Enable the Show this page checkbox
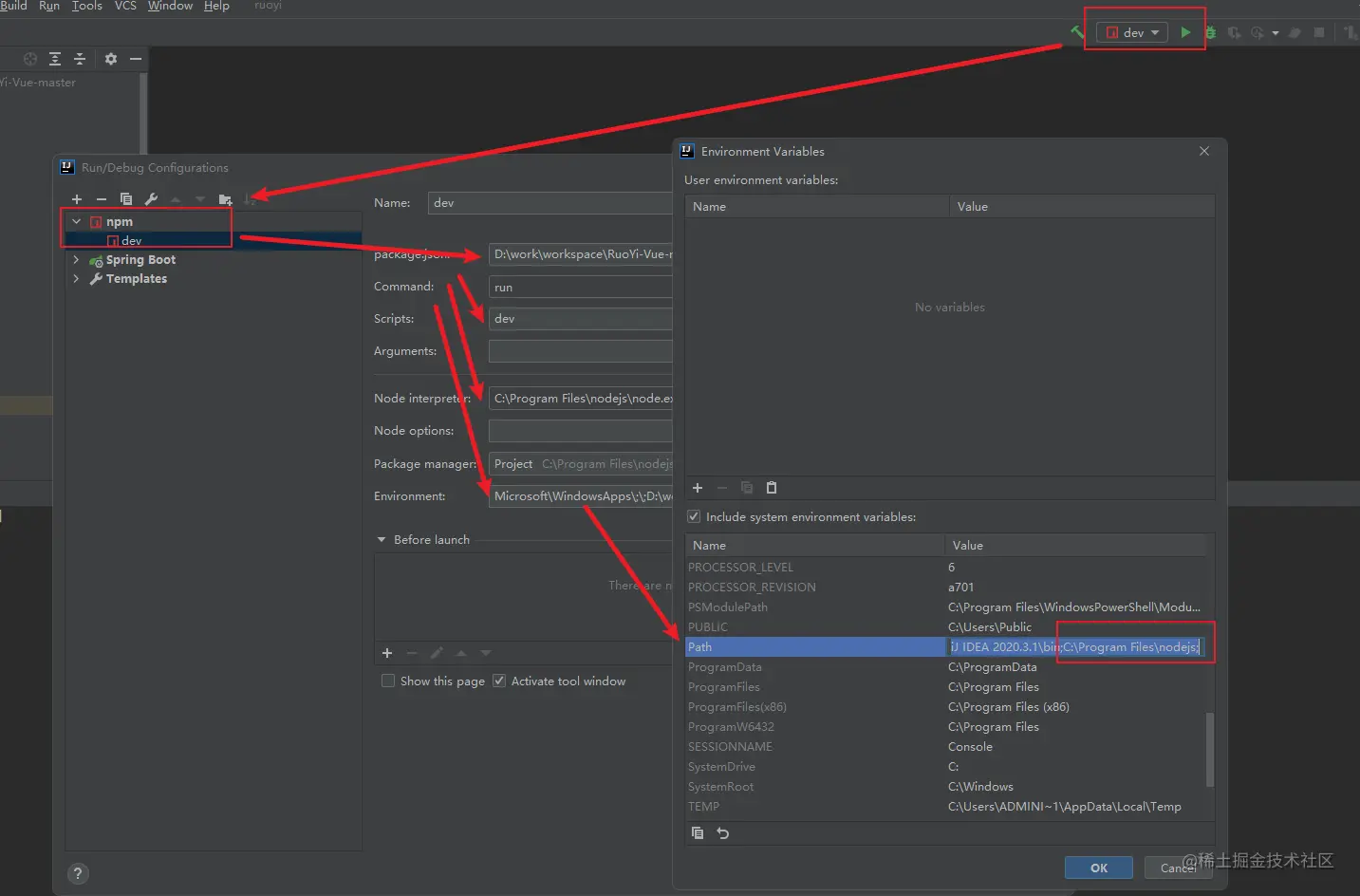 coord(388,681)
